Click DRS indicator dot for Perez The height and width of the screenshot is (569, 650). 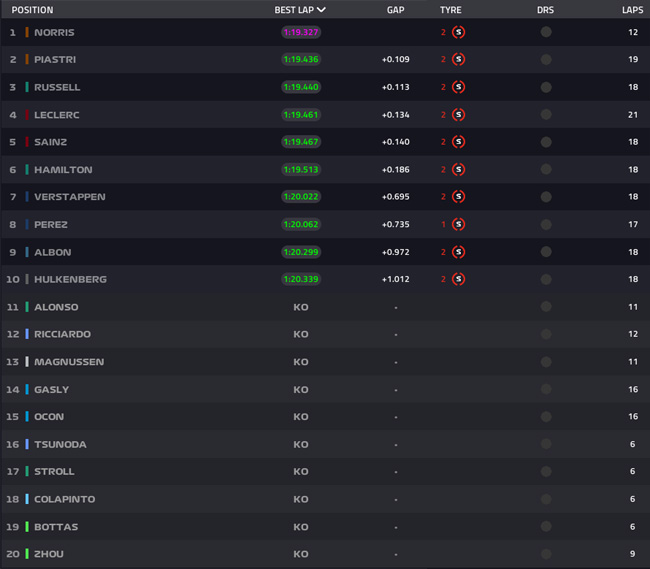546,224
